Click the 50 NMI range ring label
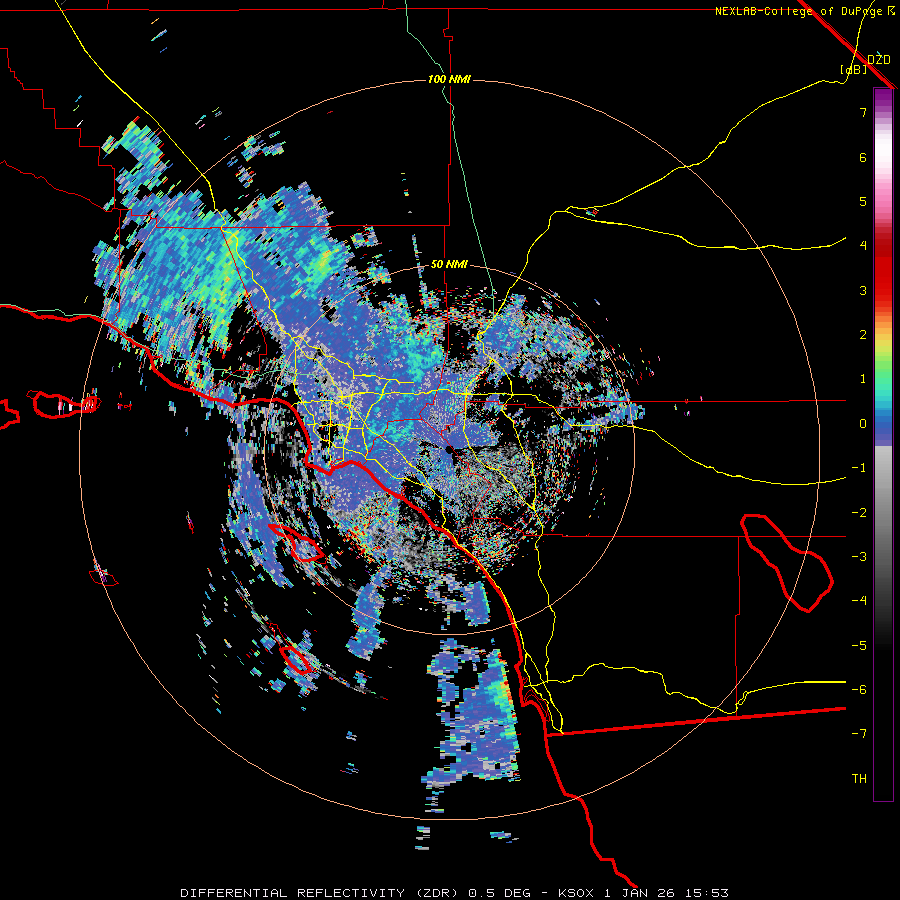 tap(449, 265)
